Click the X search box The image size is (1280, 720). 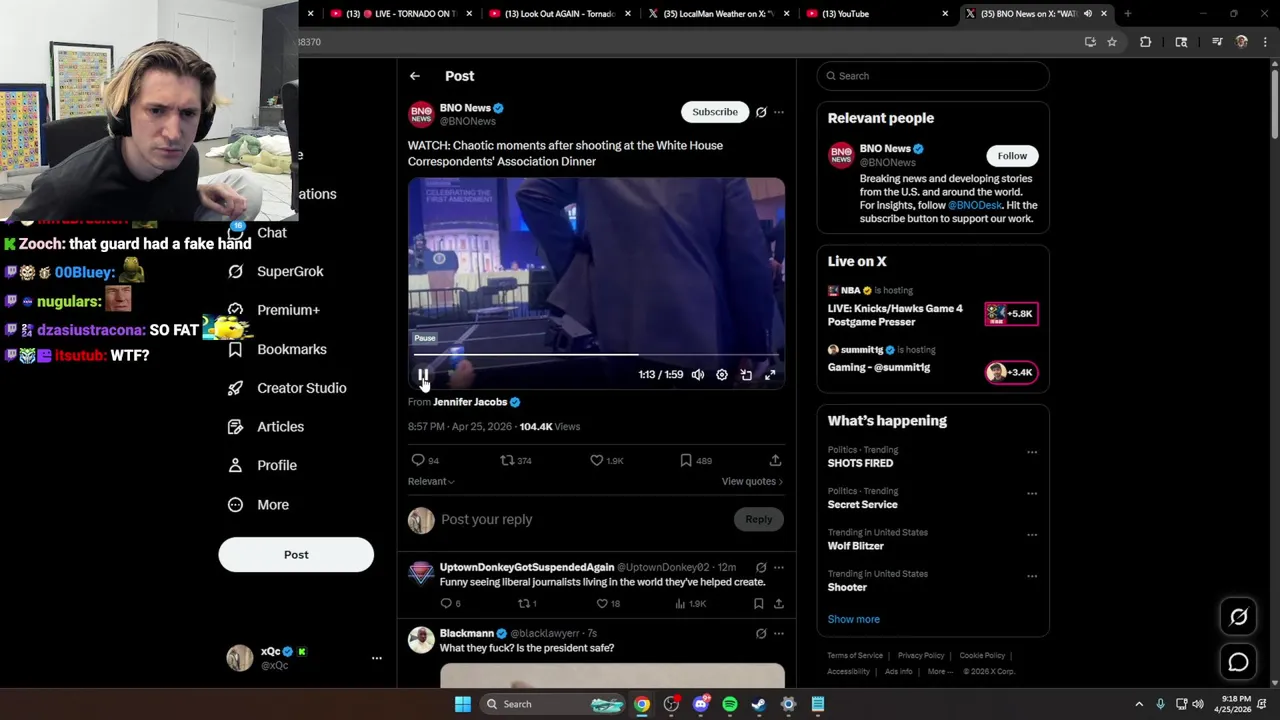(x=933, y=76)
